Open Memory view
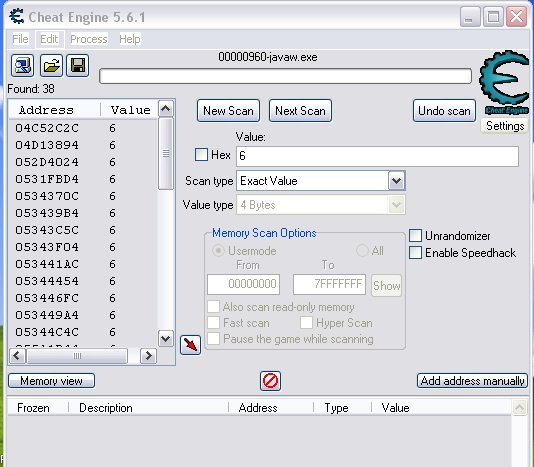The image size is (534, 467). [51, 381]
